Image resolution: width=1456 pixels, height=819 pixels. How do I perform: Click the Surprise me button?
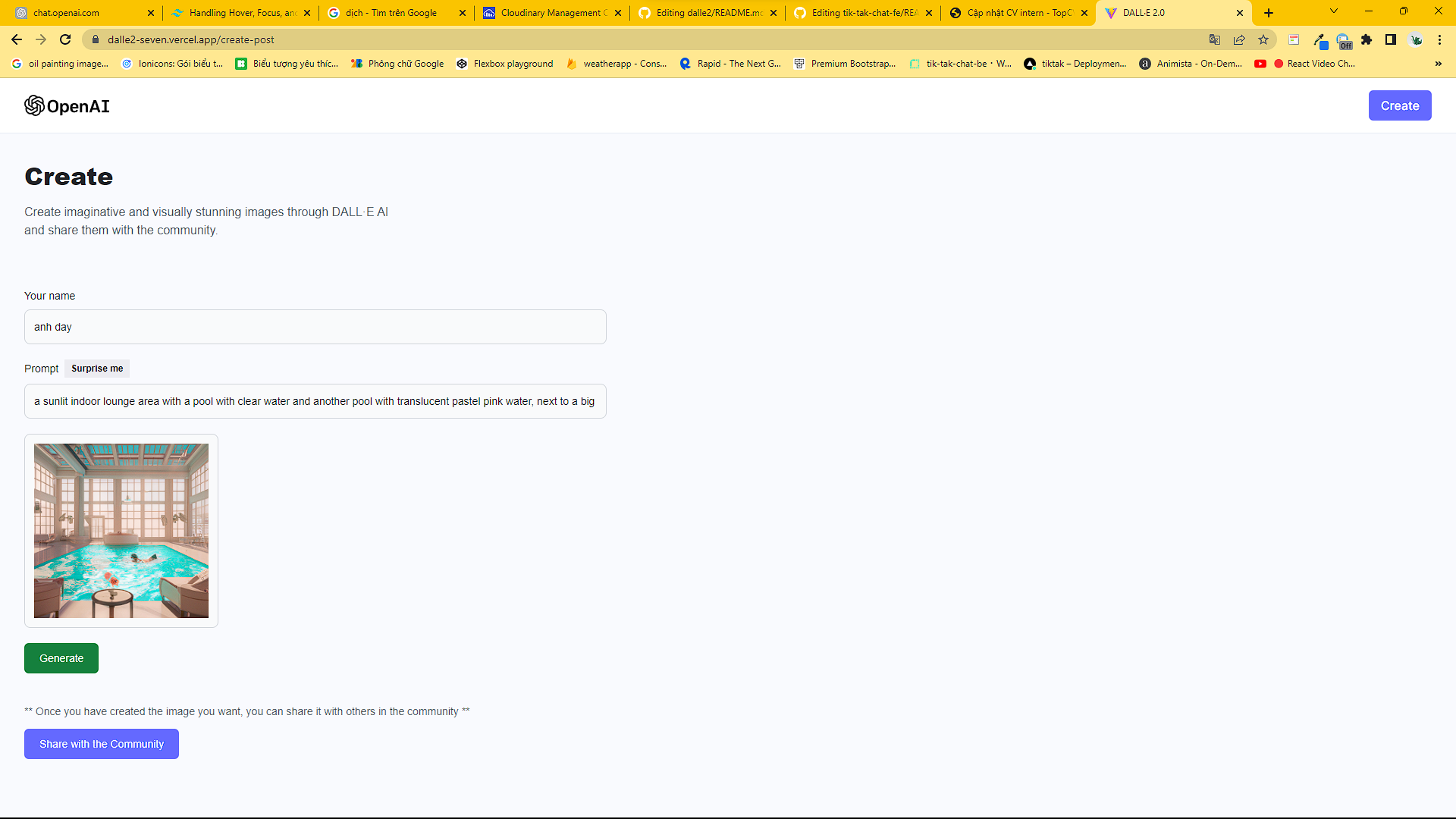pyautogui.click(x=97, y=369)
